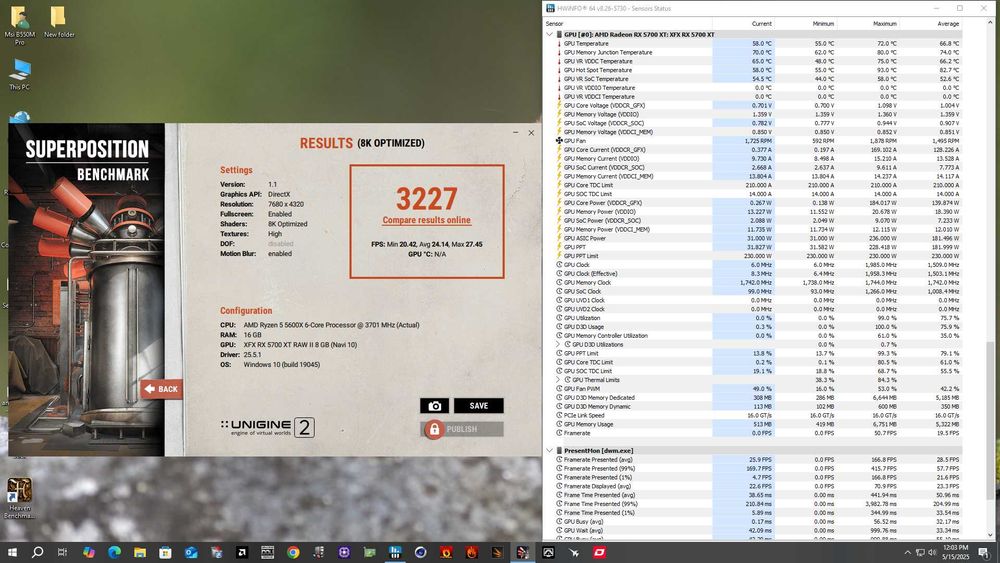Click the padlock icon on the Publish button
This screenshot has height=563, width=1000.
click(434, 429)
